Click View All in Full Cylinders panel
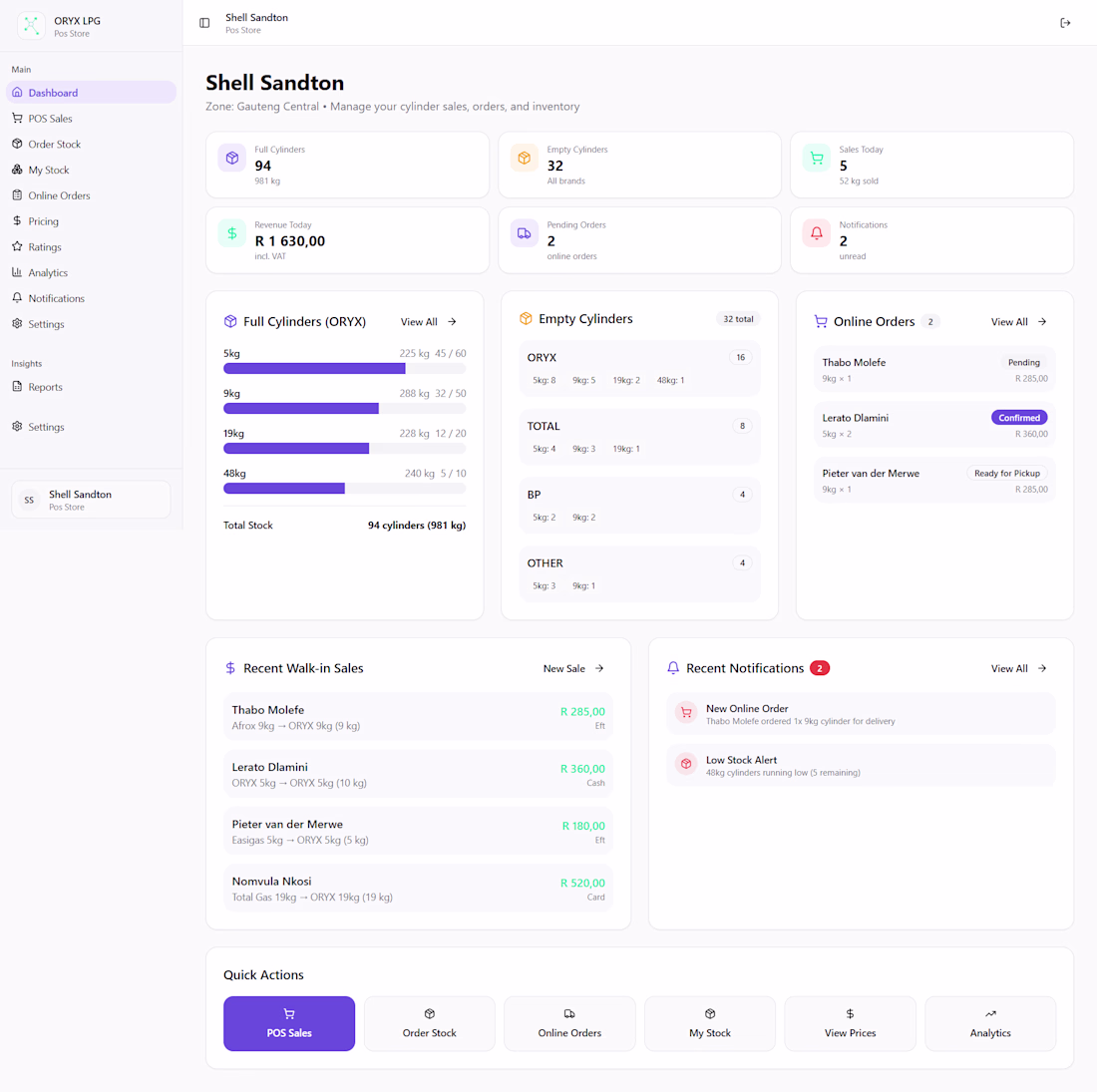The height and width of the screenshot is (1092, 1097). pos(428,322)
